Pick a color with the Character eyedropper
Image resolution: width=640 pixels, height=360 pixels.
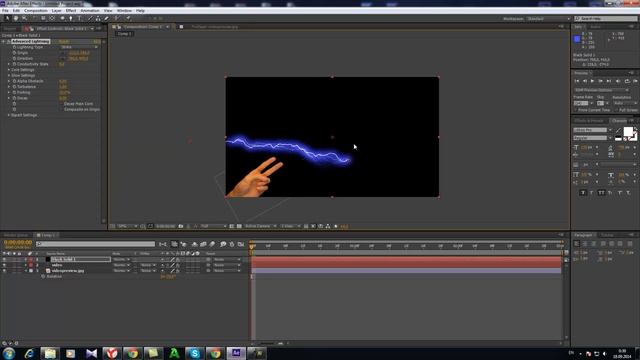(x=619, y=131)
